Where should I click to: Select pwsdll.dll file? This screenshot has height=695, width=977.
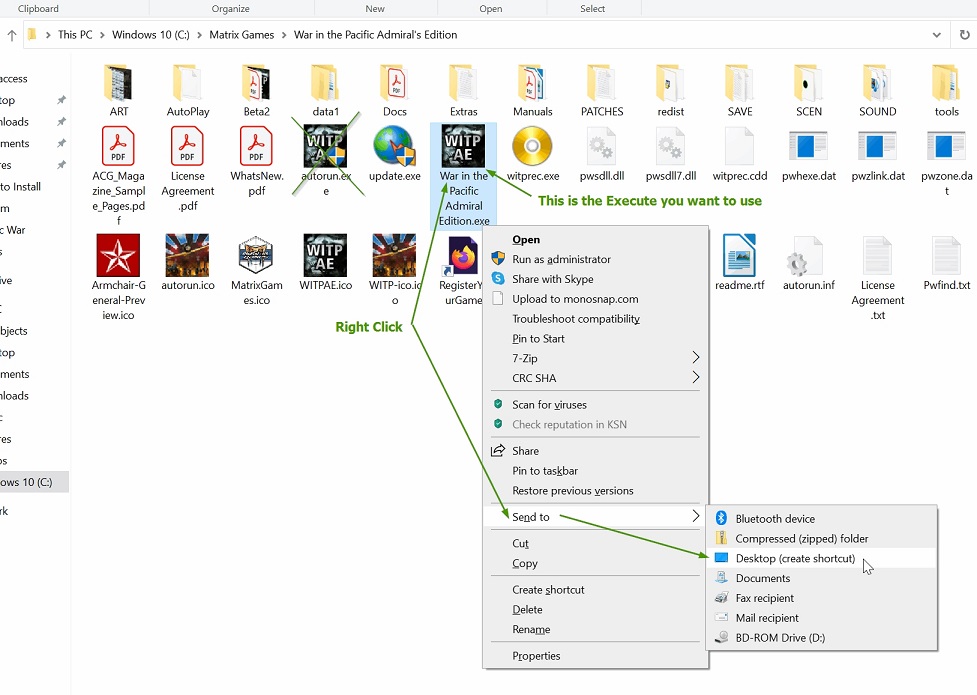[x=602, y=153]
